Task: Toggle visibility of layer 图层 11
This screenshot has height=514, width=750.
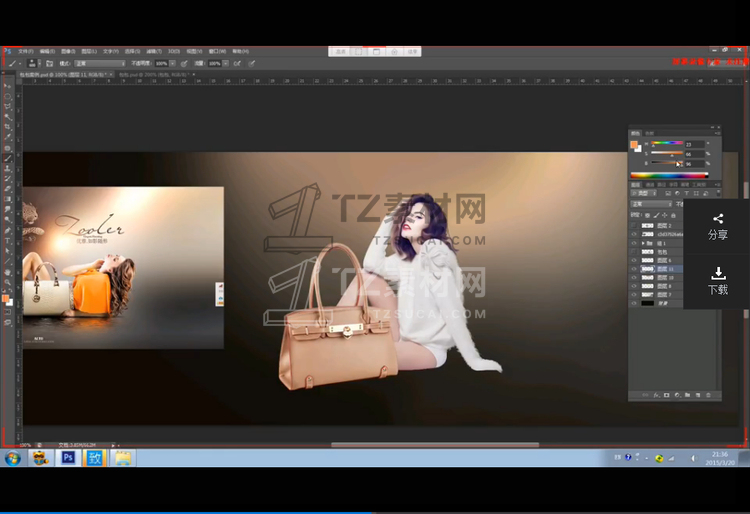Action: point(634,269)
